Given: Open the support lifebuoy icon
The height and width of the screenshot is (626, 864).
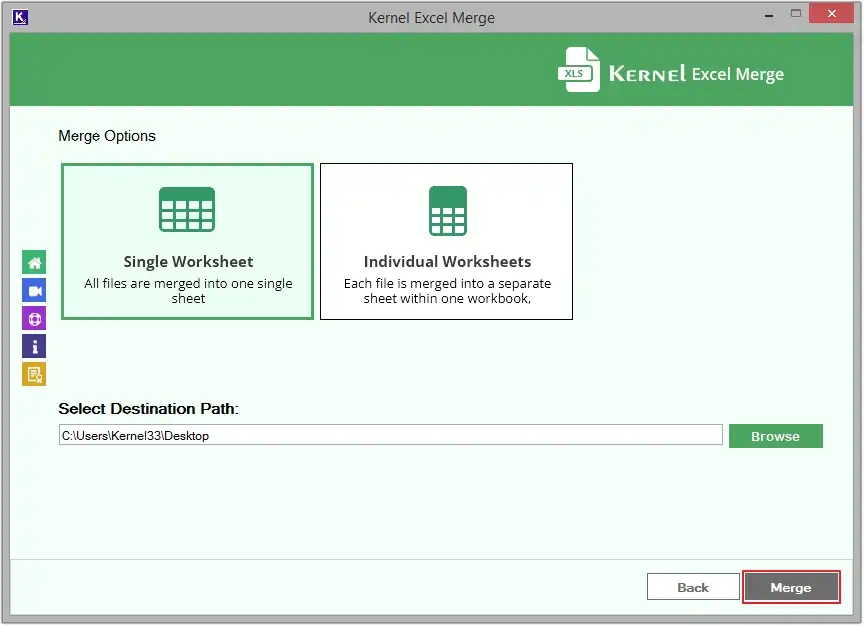Looking at the screenshot, I should pos(34,319).
